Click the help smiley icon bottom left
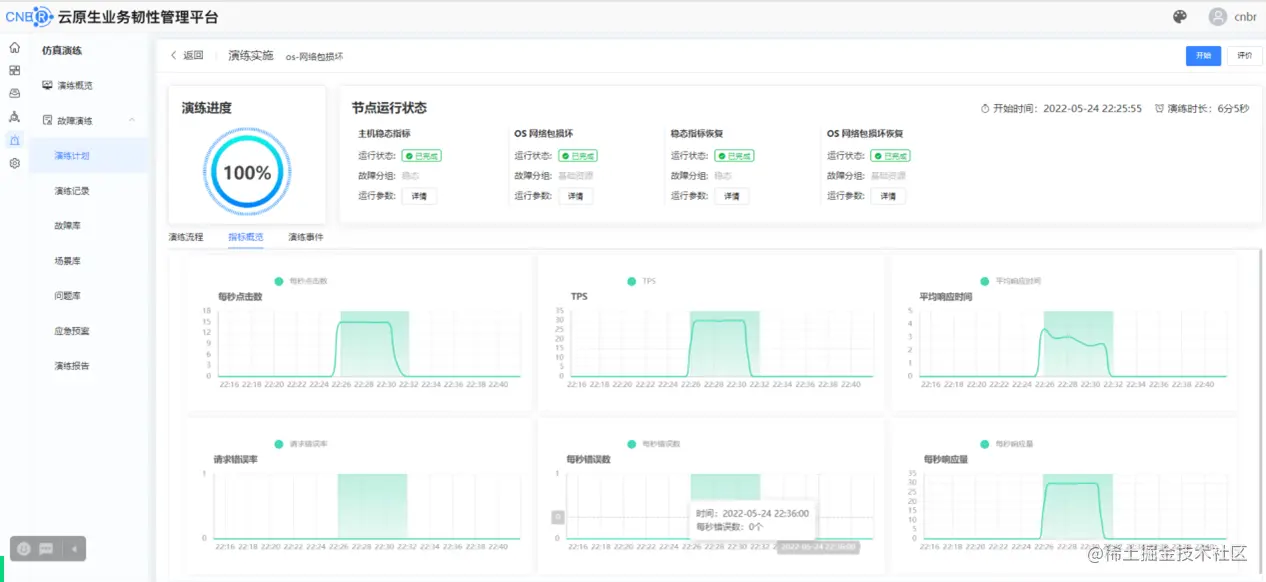Image resolution: width=1266 pixels, height=582 pixels. coord(24,548)
